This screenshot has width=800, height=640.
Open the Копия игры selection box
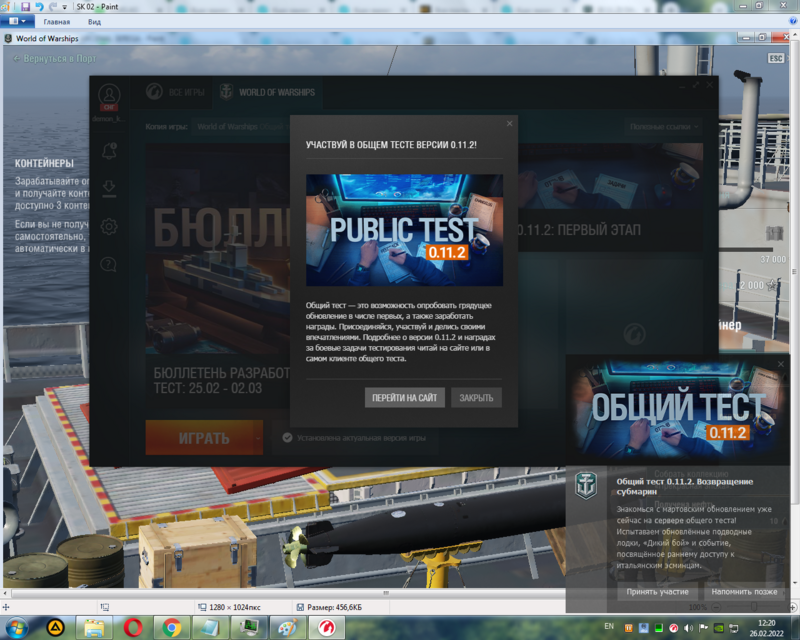coord(240,127)
